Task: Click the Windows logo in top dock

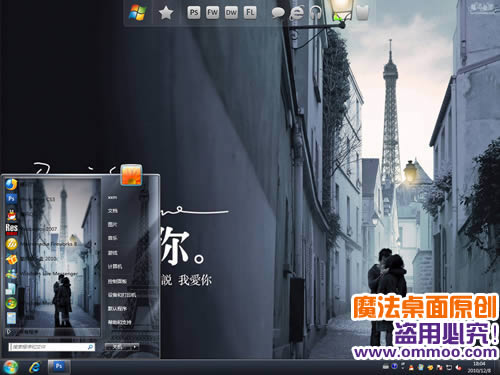Action: point(137,13)
